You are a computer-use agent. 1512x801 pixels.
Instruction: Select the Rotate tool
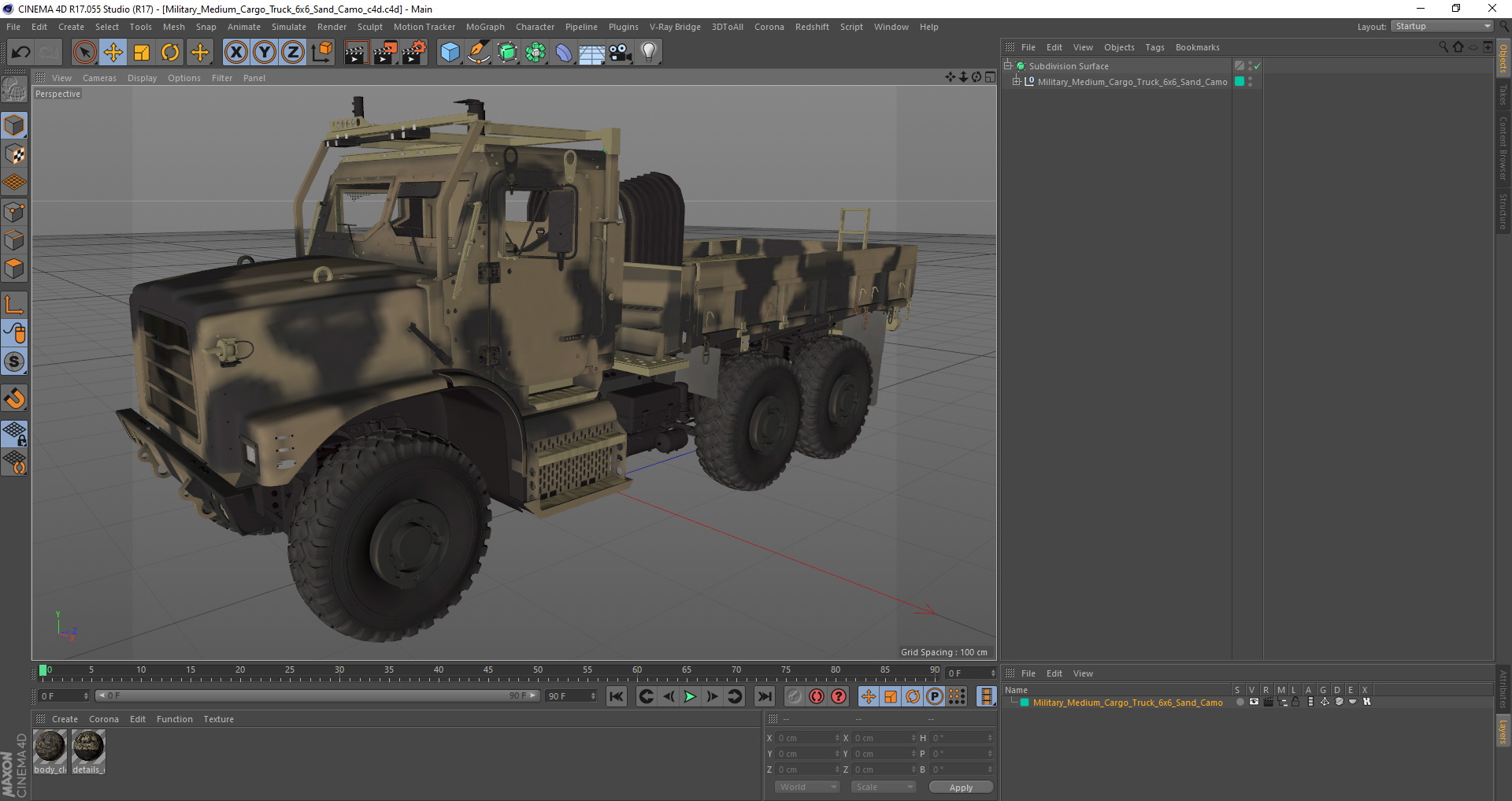click(x=170, y=53)
